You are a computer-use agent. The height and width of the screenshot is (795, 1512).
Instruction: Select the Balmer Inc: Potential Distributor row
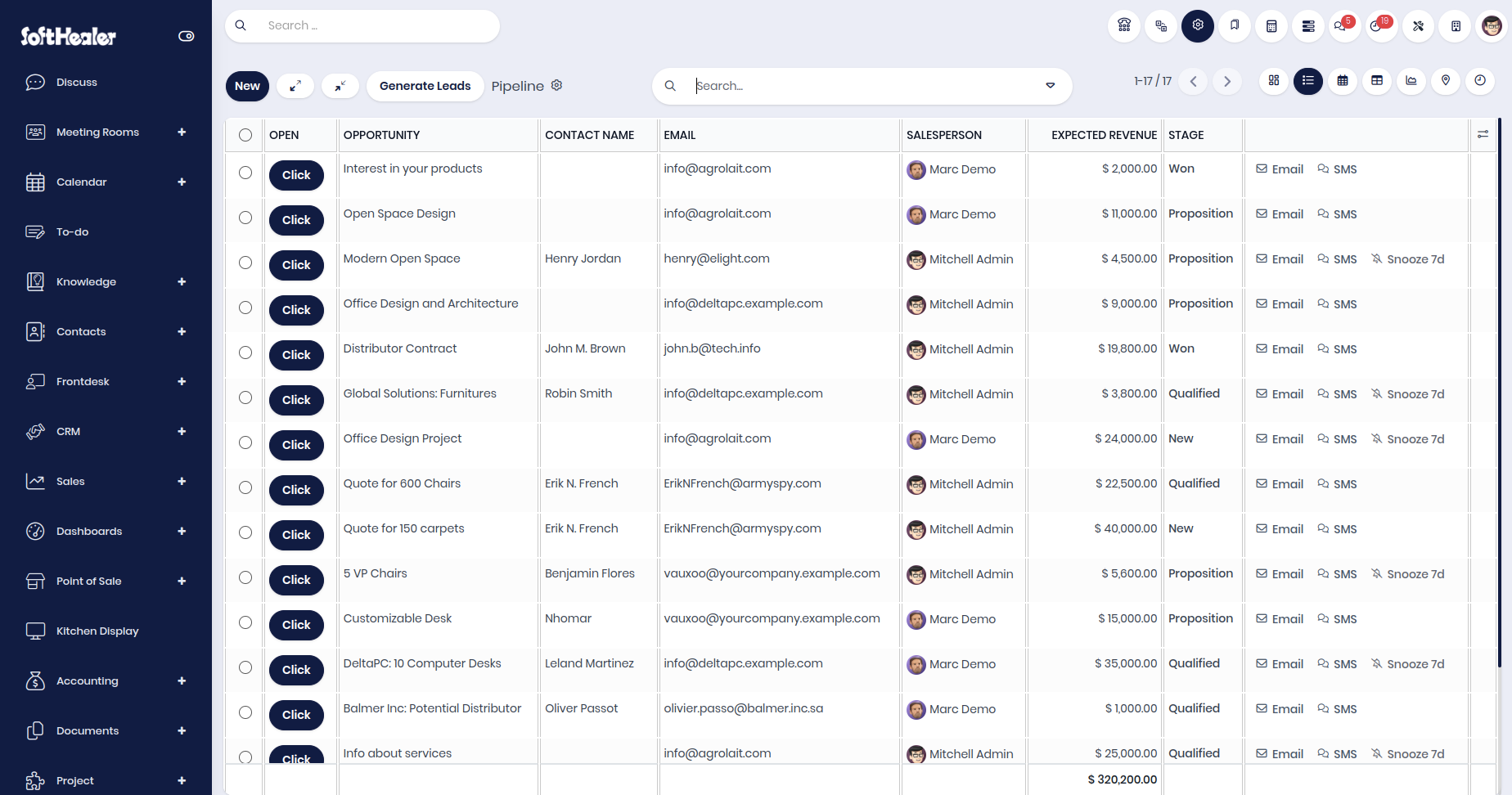click(x=245, y=712)
